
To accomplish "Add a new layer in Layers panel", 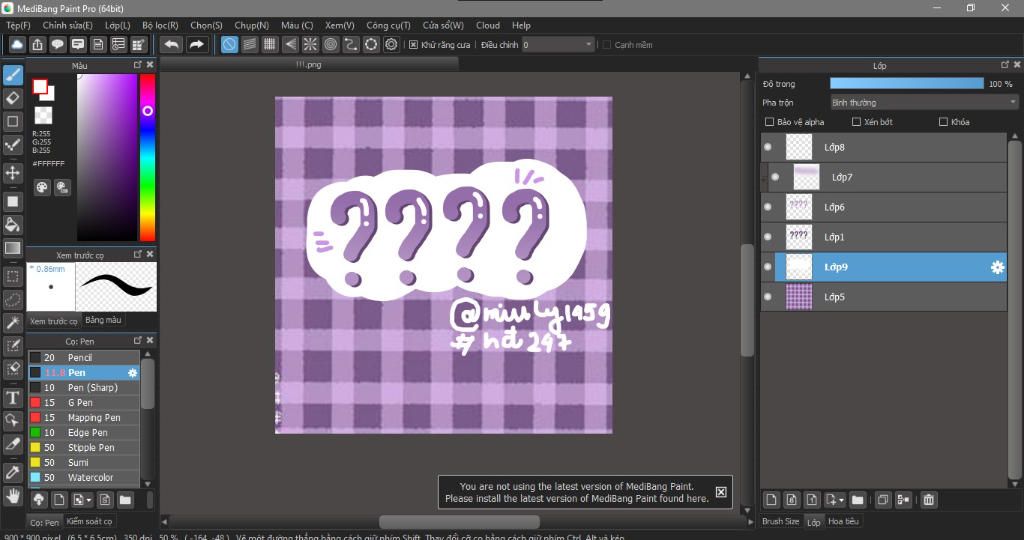I will (771, 500).
